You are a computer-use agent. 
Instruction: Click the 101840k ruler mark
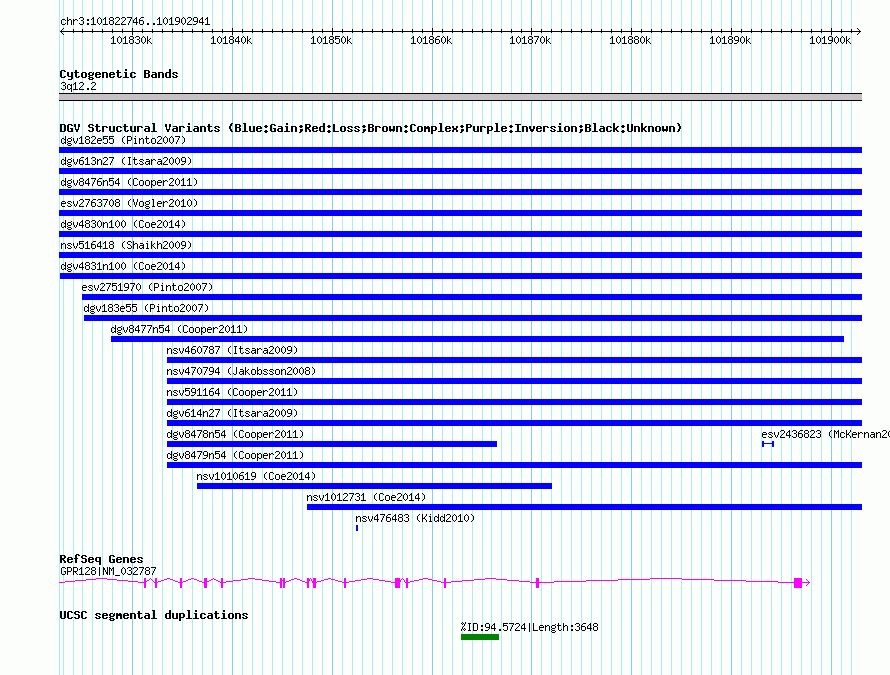231,40
